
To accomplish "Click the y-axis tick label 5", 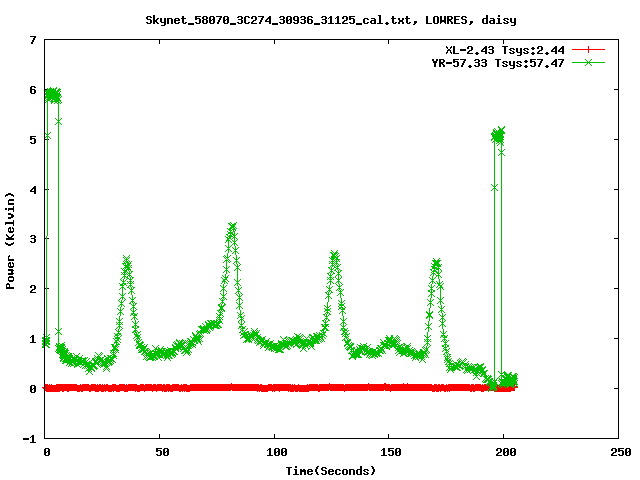I will point(33,140).
